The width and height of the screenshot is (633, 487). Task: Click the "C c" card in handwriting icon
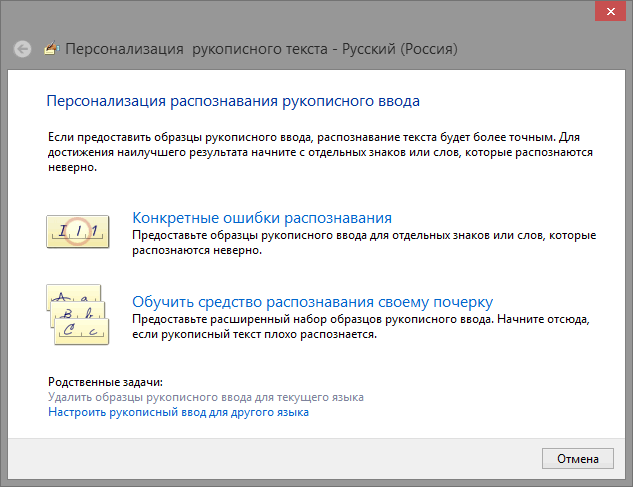[x=82, y=330]
